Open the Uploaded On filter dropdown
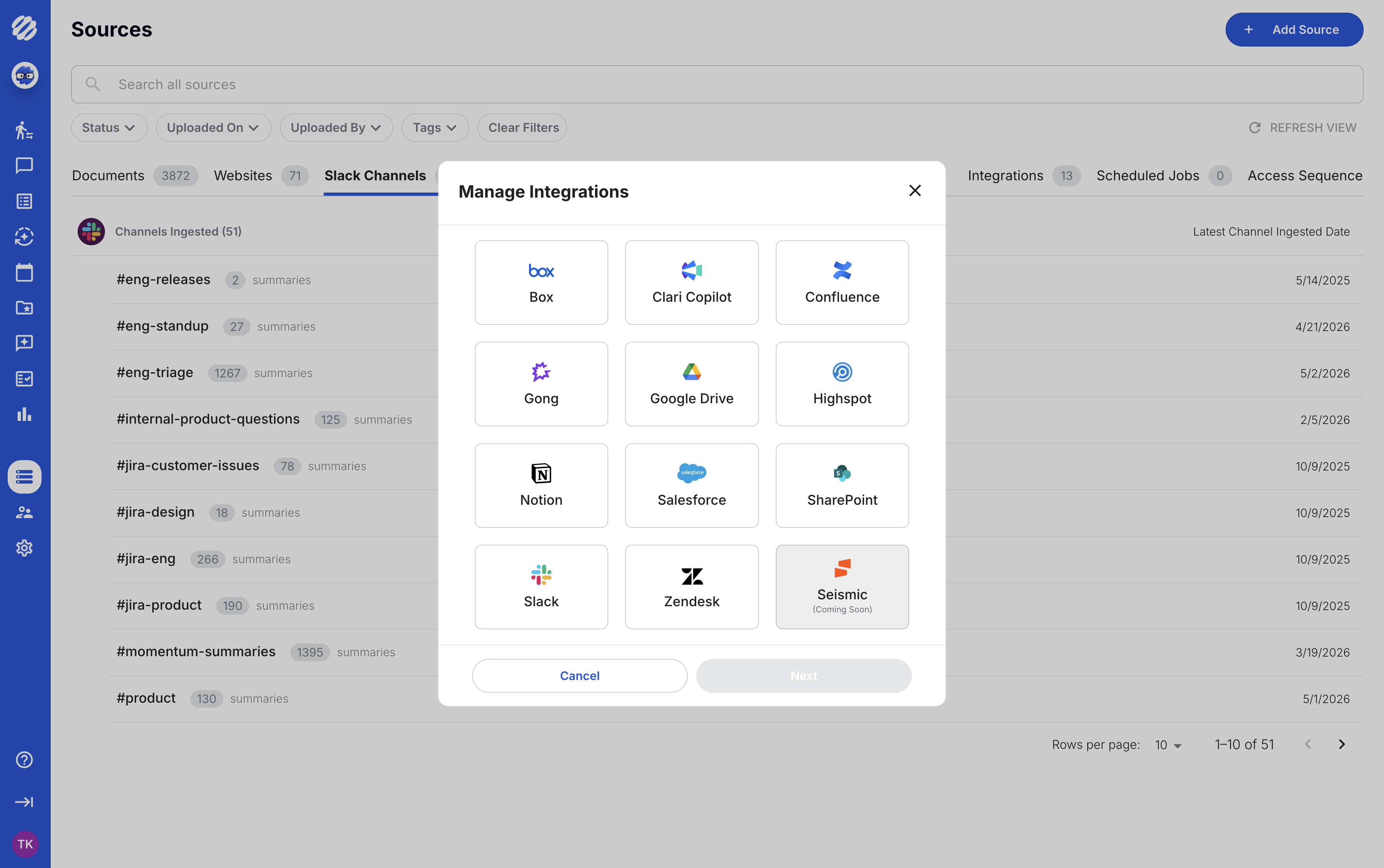 point(213,128)
